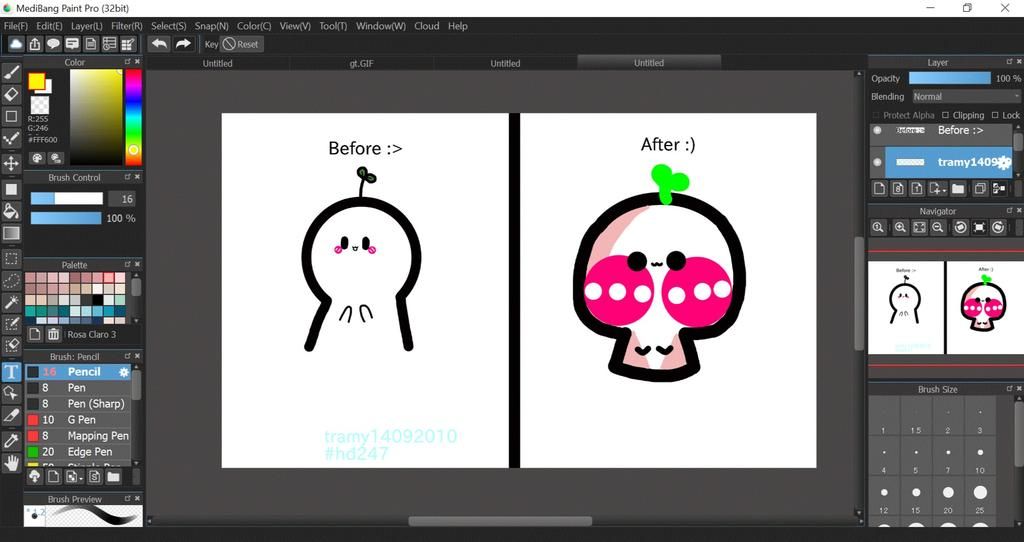Select the Lasso tool
This screenshot has height=542, width=1024.
[11, 281]
